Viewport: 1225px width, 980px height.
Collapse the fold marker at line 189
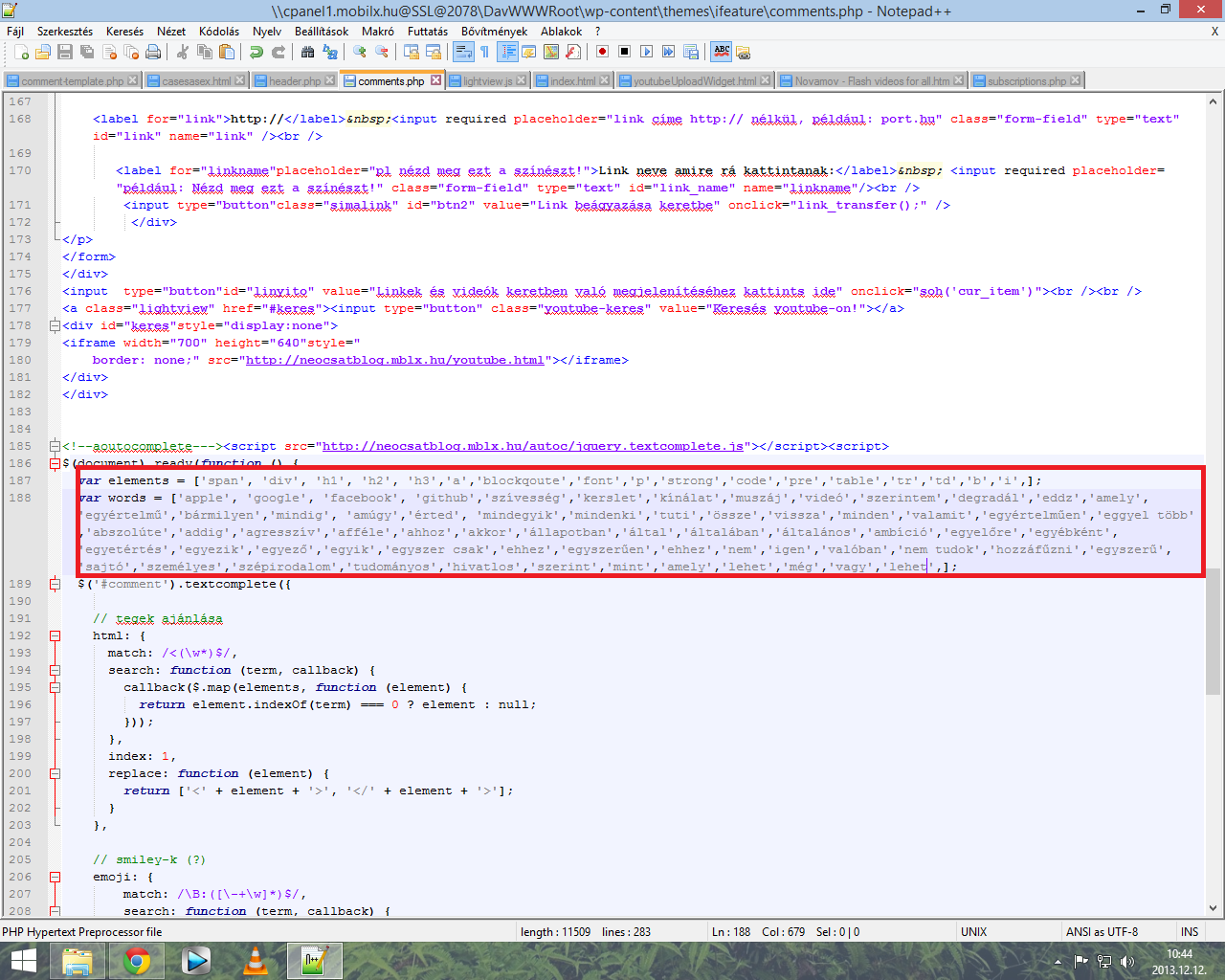point(55,584)
